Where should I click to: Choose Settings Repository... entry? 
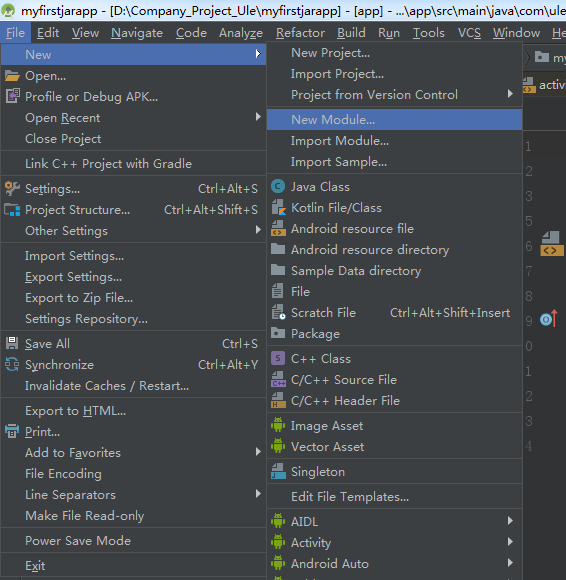133,319
